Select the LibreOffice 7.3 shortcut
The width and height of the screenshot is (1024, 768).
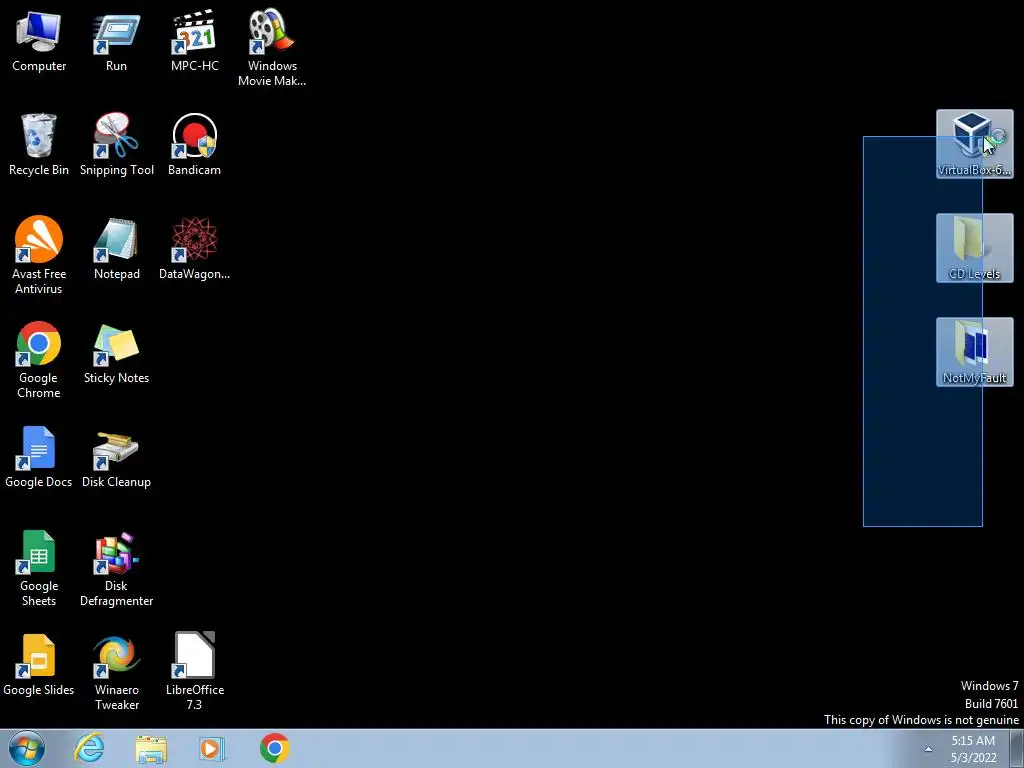(195, 671)
